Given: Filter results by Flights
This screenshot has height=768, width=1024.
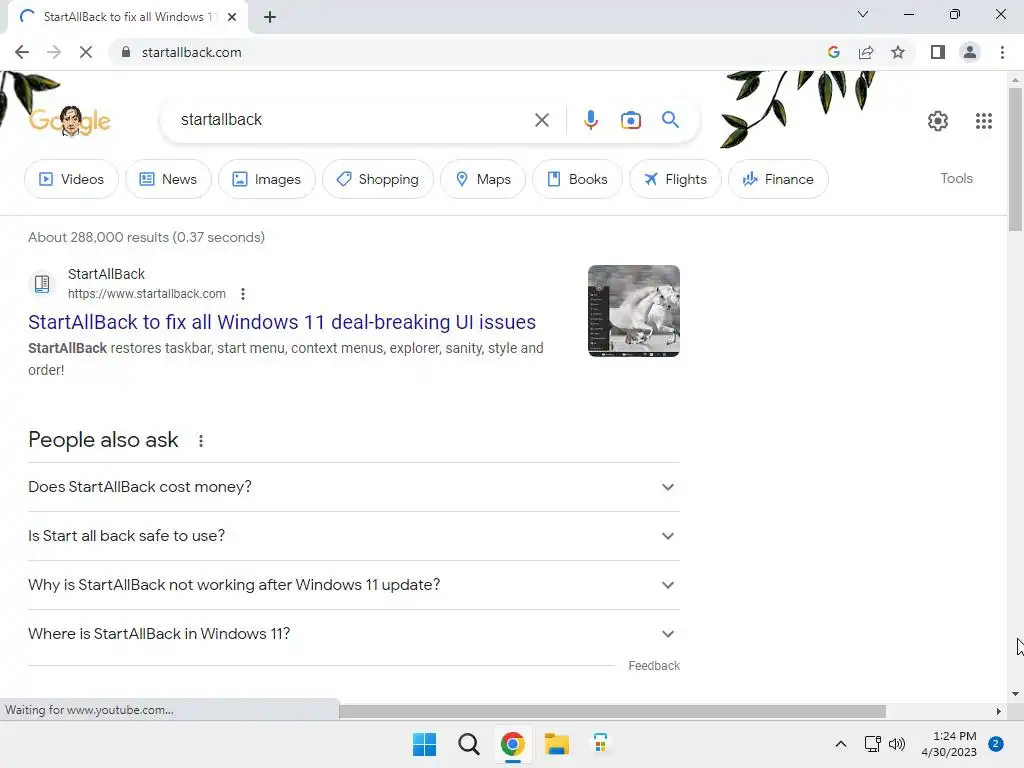Looking at the screenshot, I should point(675,179).
